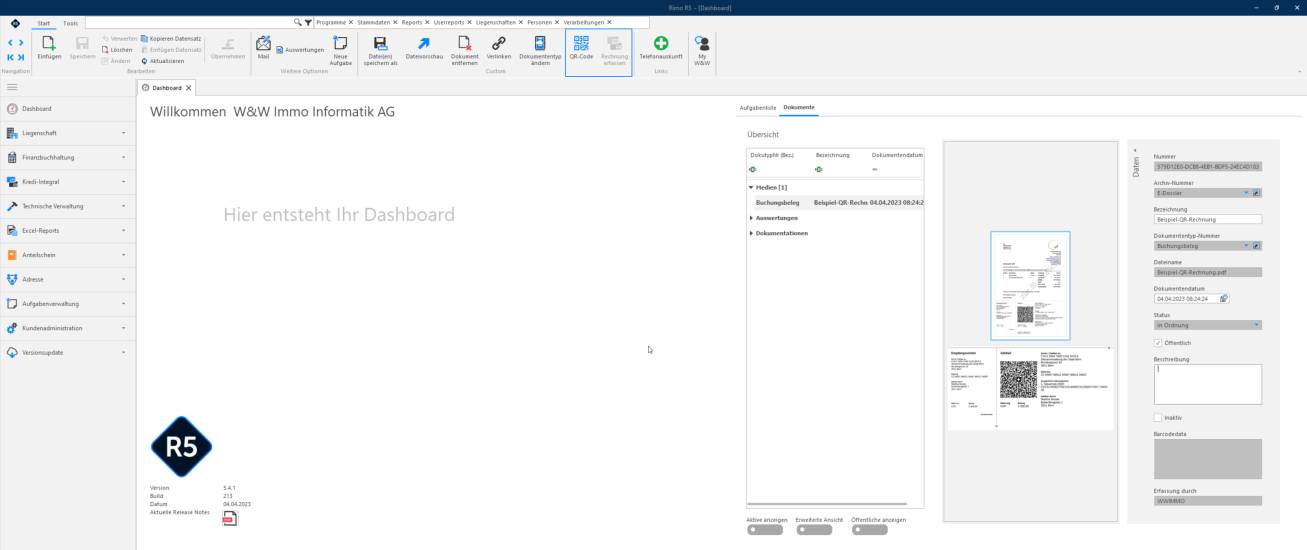Jump to the last record arrow

[x=21, y=58]
